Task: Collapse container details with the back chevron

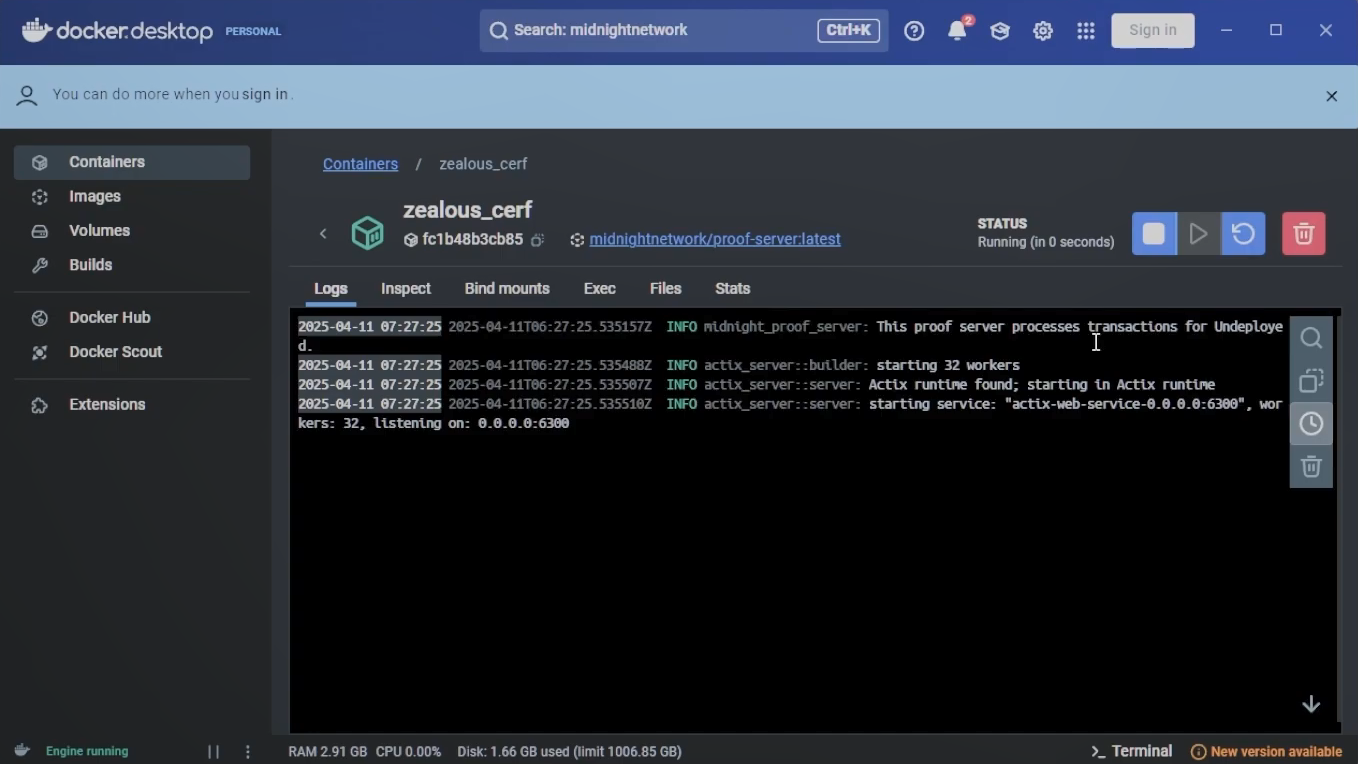Action: pos(323,233)
